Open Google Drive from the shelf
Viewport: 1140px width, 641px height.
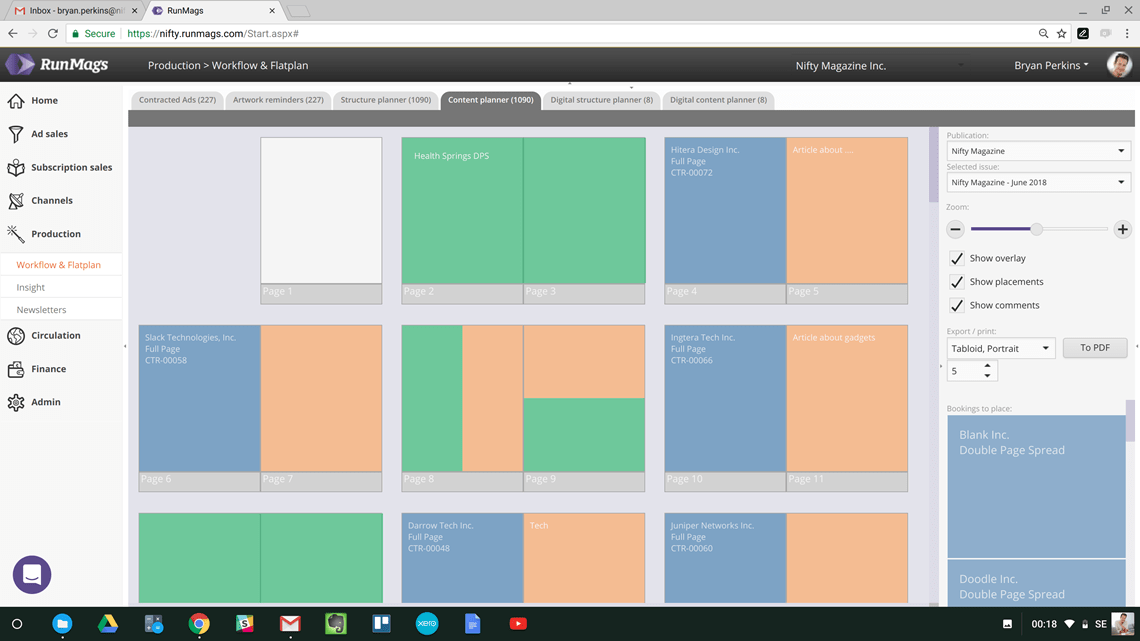(x=108, y=624)
